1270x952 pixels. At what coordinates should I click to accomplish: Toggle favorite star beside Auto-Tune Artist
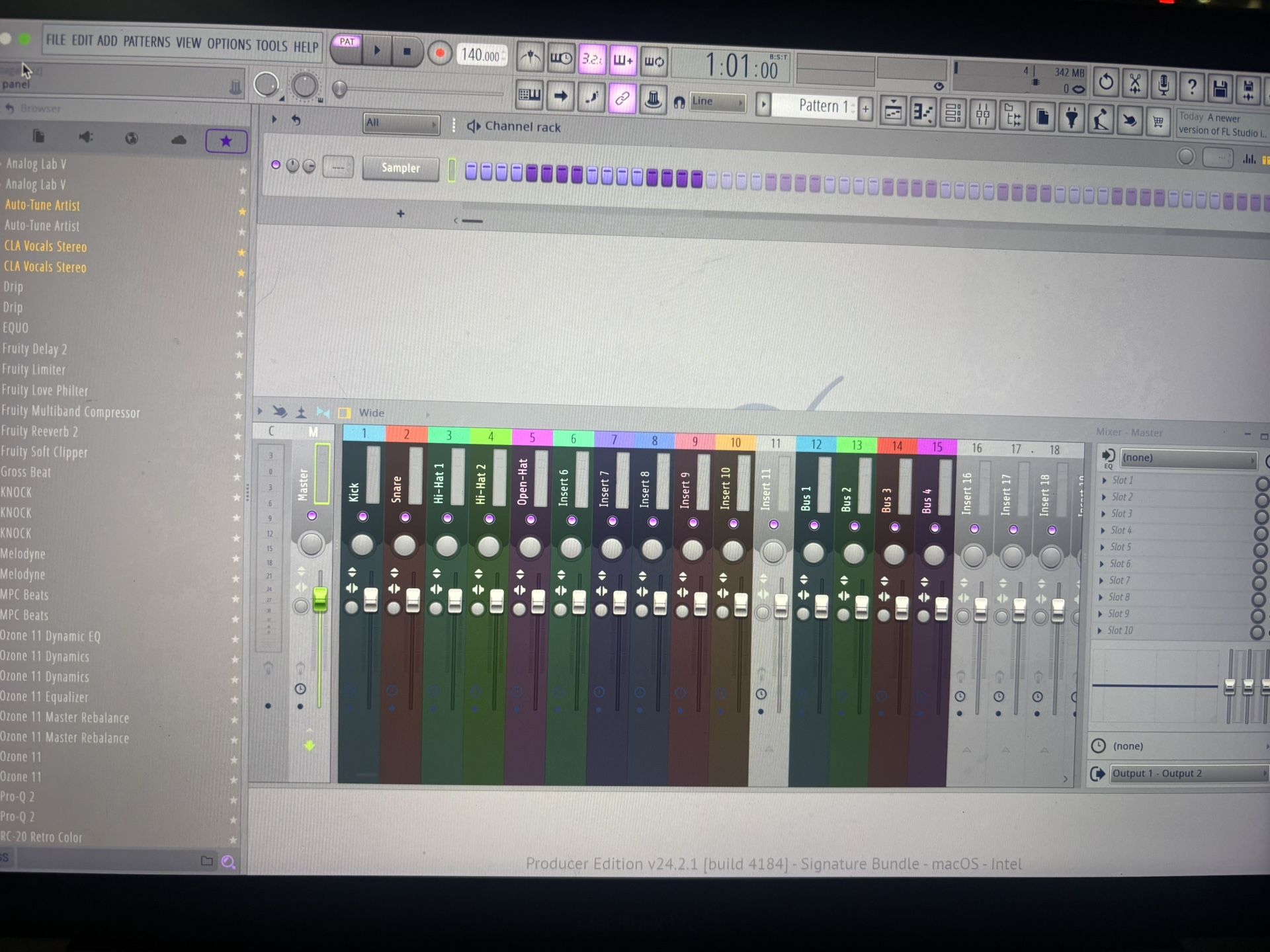tap(242, 212)
